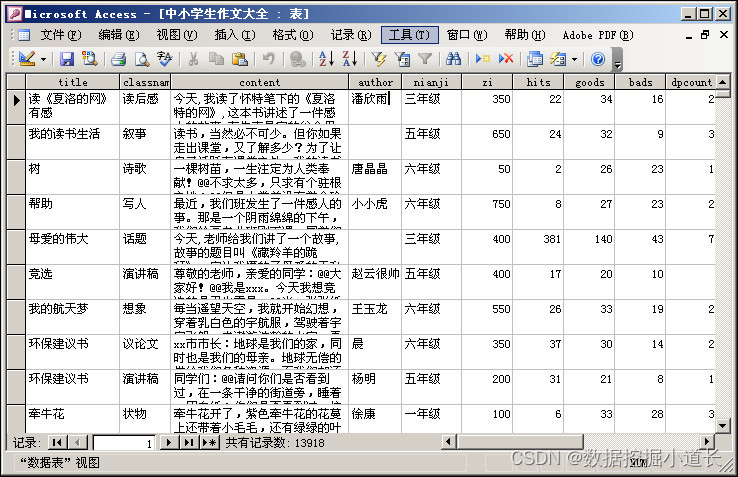Open the 视图(V) menu
Viewport: 738px width, 477px height.
176,35
